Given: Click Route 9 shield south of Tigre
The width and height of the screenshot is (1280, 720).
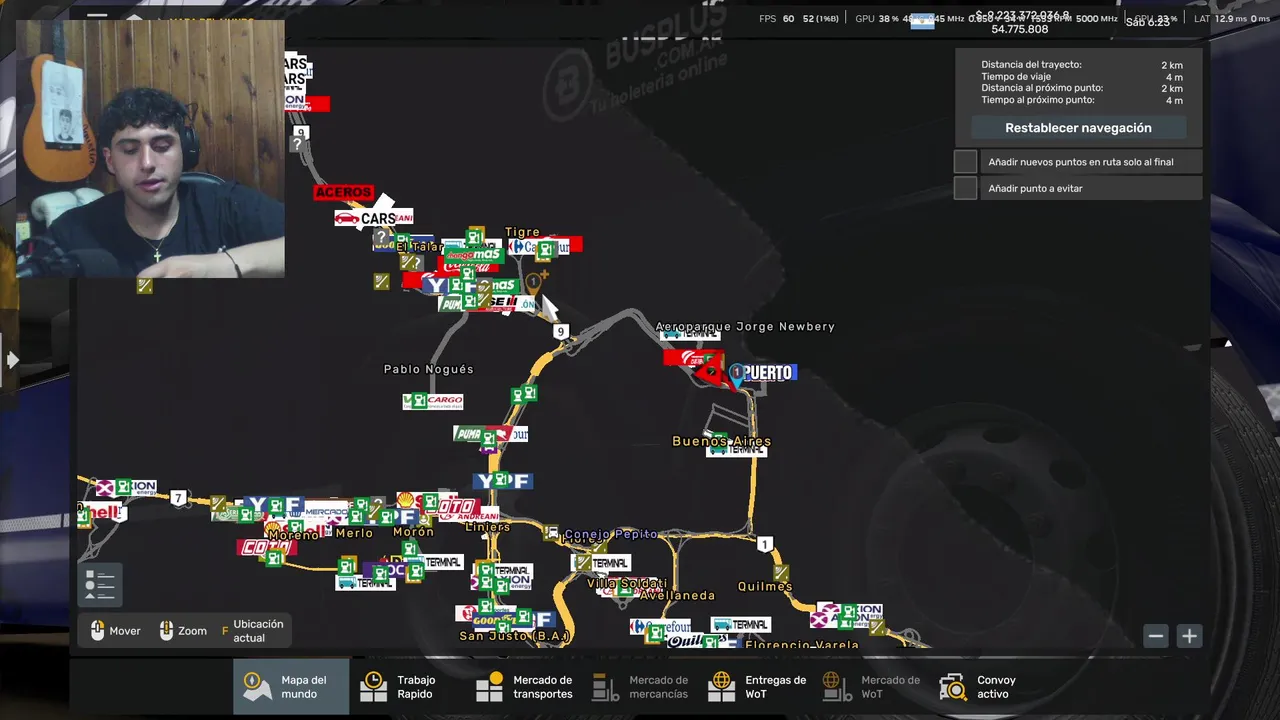Looking at the screenshot, I should [x=561, y=332].
